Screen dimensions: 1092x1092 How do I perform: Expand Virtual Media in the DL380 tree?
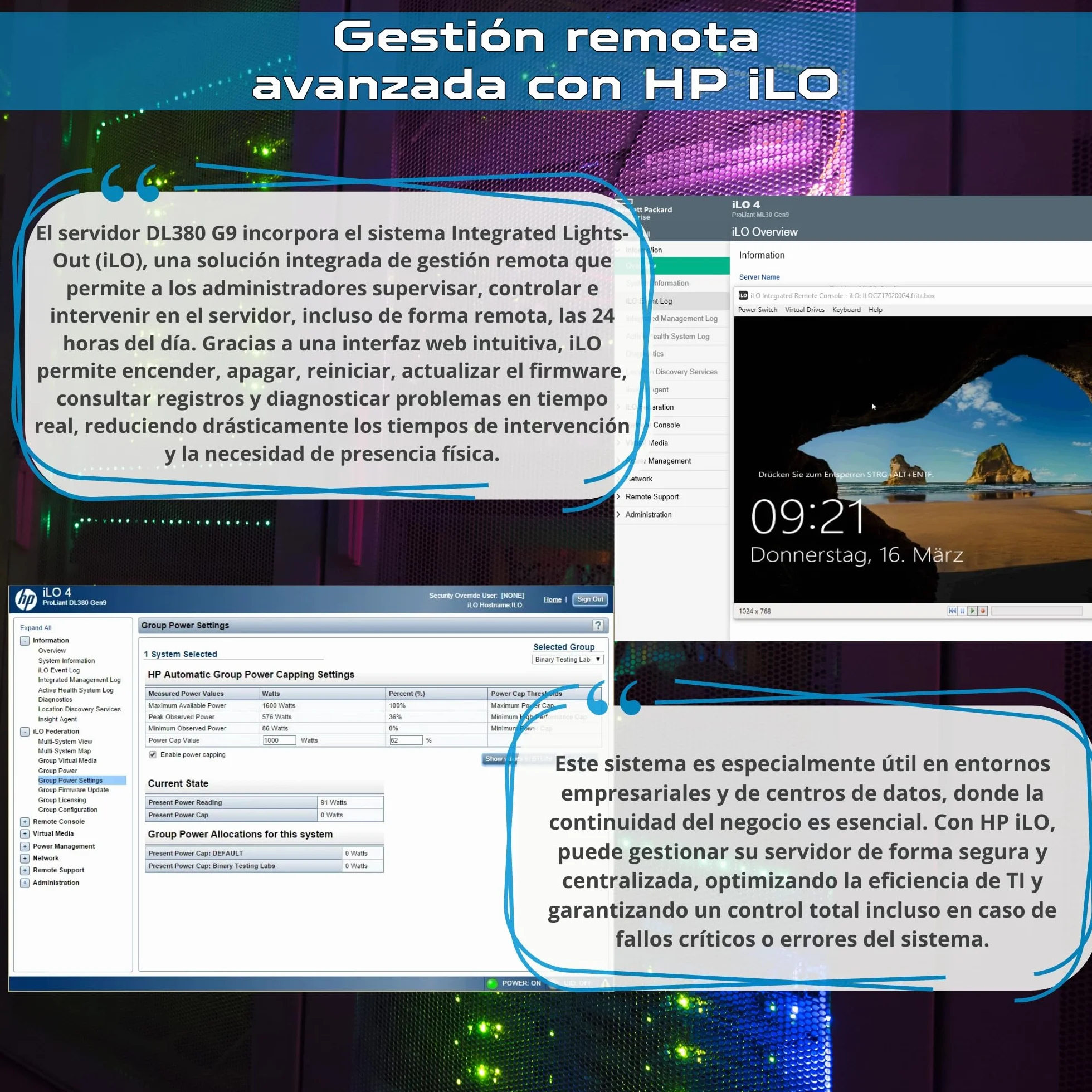pos(25,833)
